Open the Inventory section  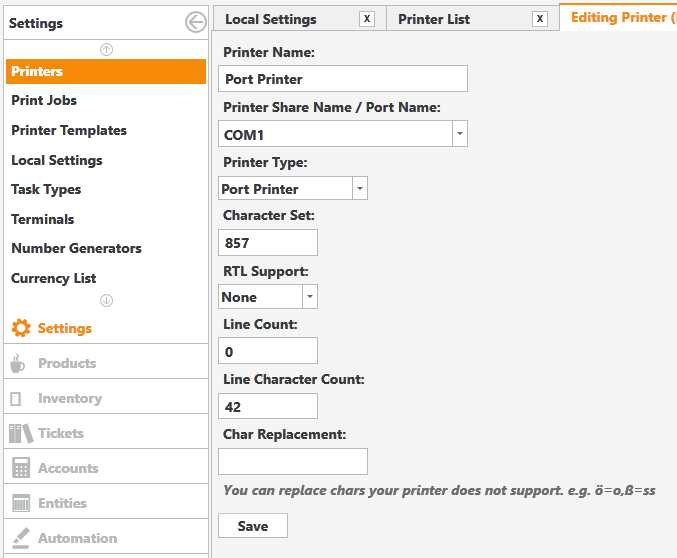[106, 398]
